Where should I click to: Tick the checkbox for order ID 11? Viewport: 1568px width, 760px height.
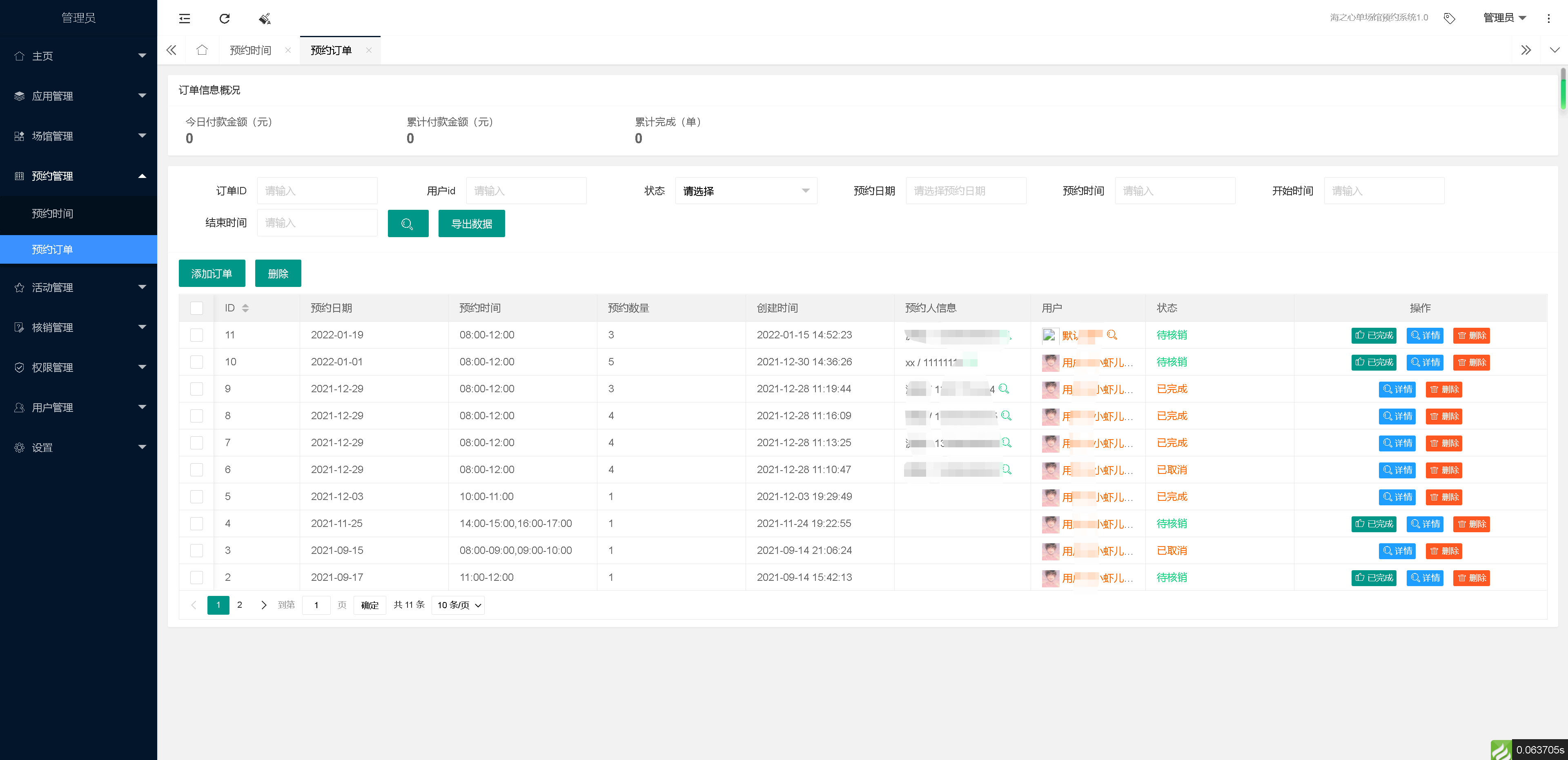196,335
